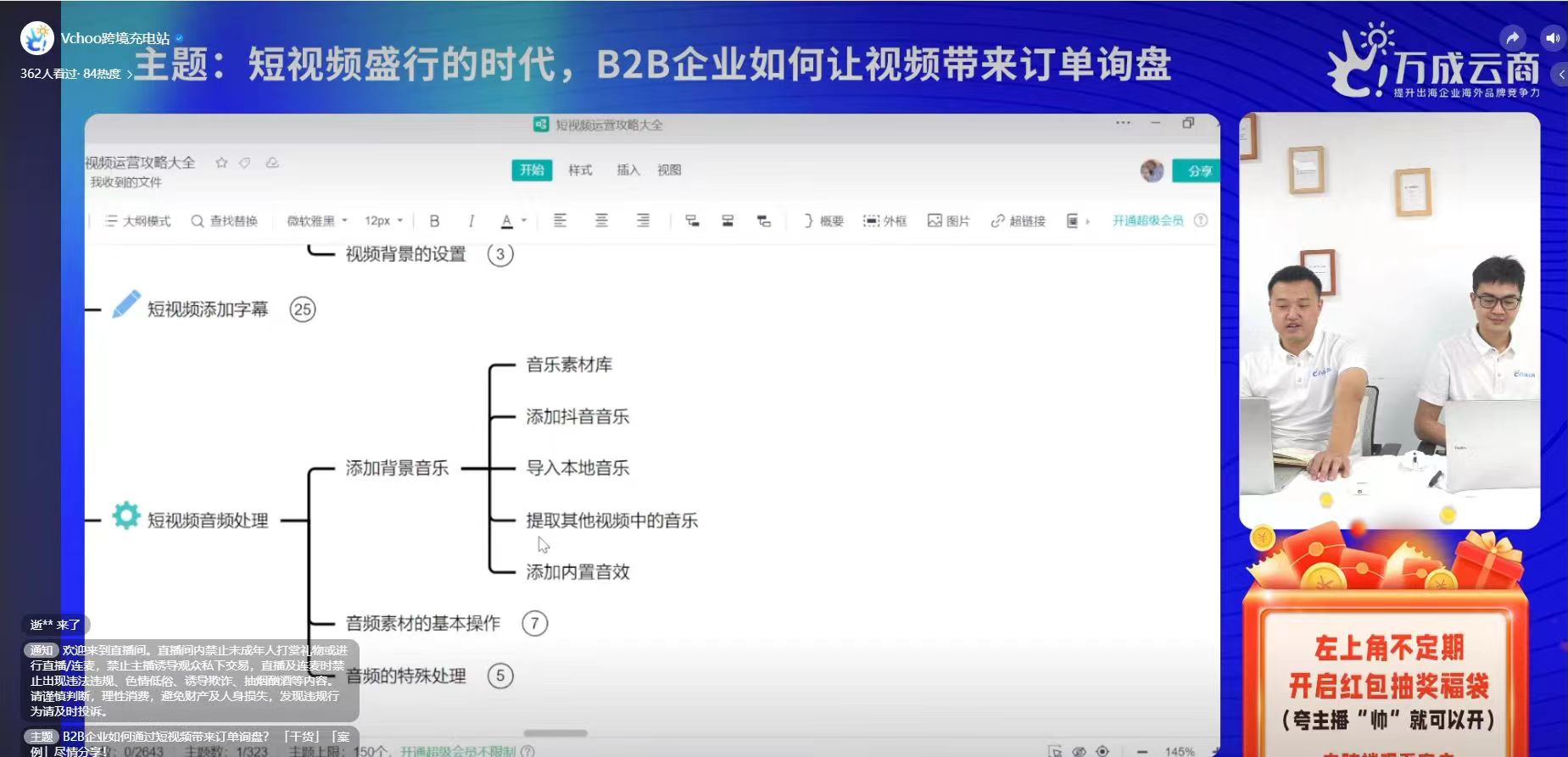Toggle the eye view icon in the status bar

[x=1079, y=751]
